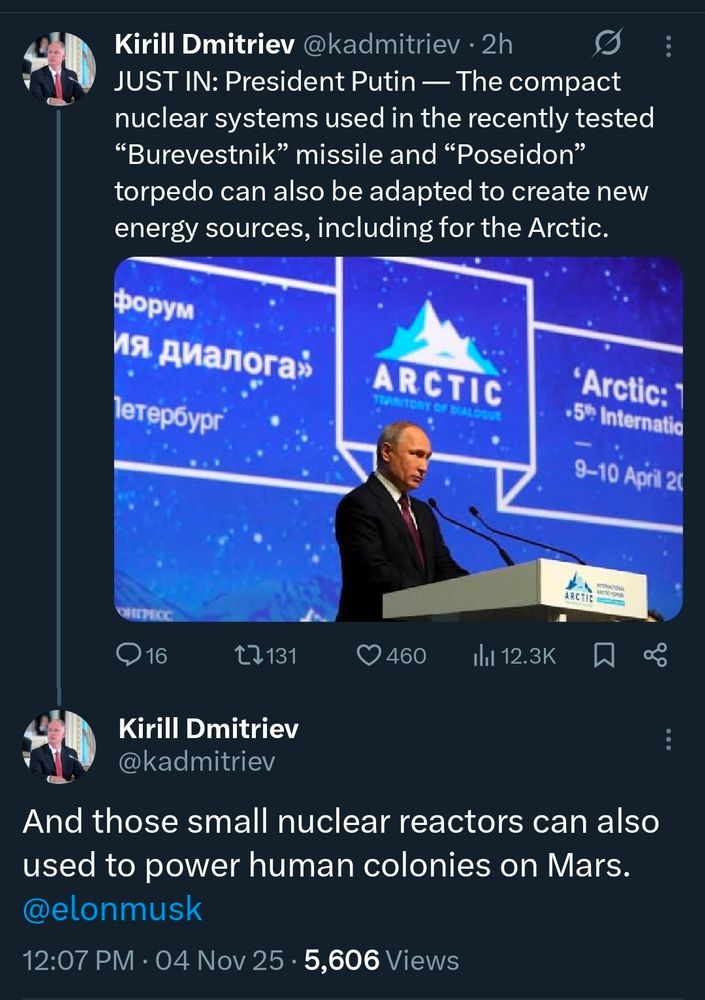Open the @elonmusk mention link
705x1000 pixels.
[x=112, y=908]
